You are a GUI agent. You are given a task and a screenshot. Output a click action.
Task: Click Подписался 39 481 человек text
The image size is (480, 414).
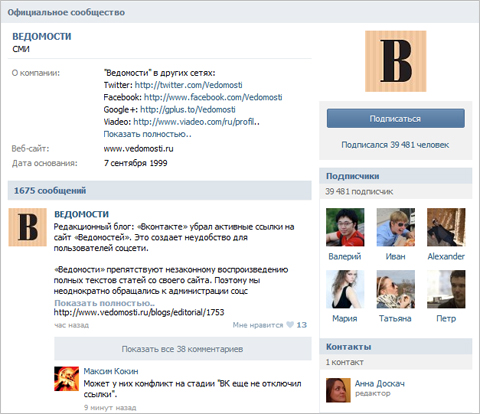click(395, 145)
